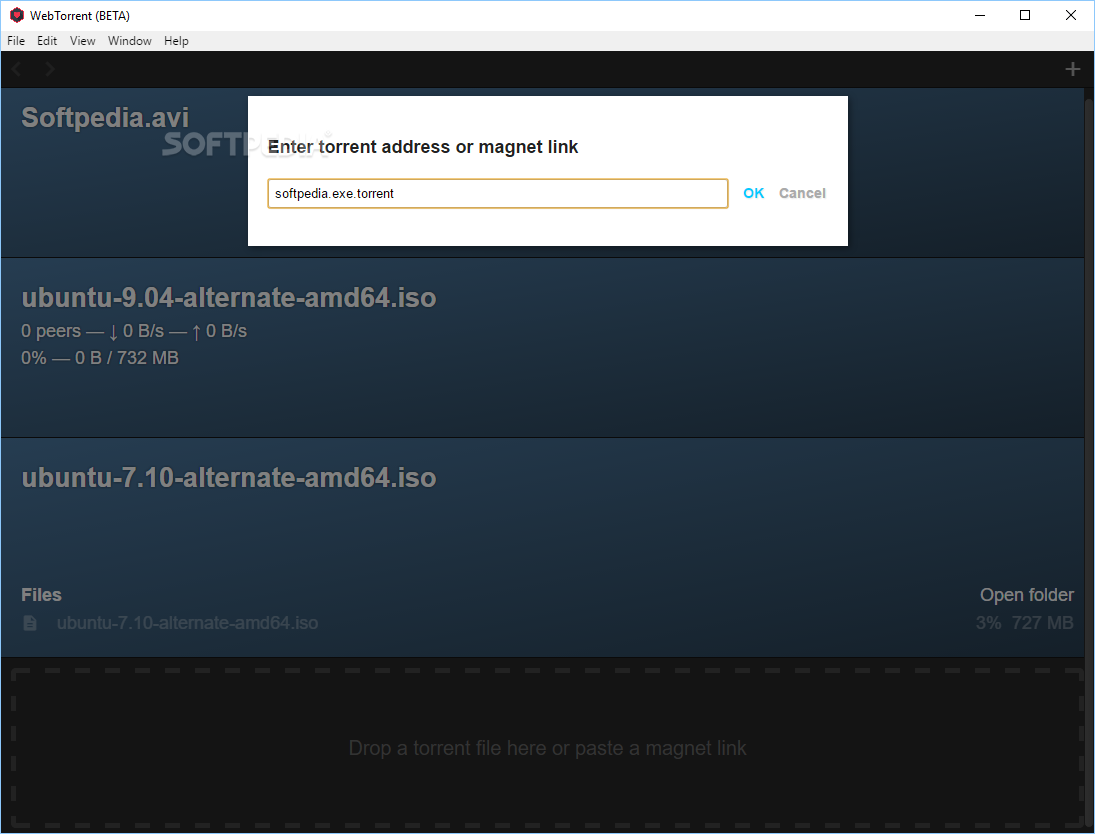Open the Edit menu
Image resolution: width=1095 pixels, height=834 pixels.
coord(47,41)
